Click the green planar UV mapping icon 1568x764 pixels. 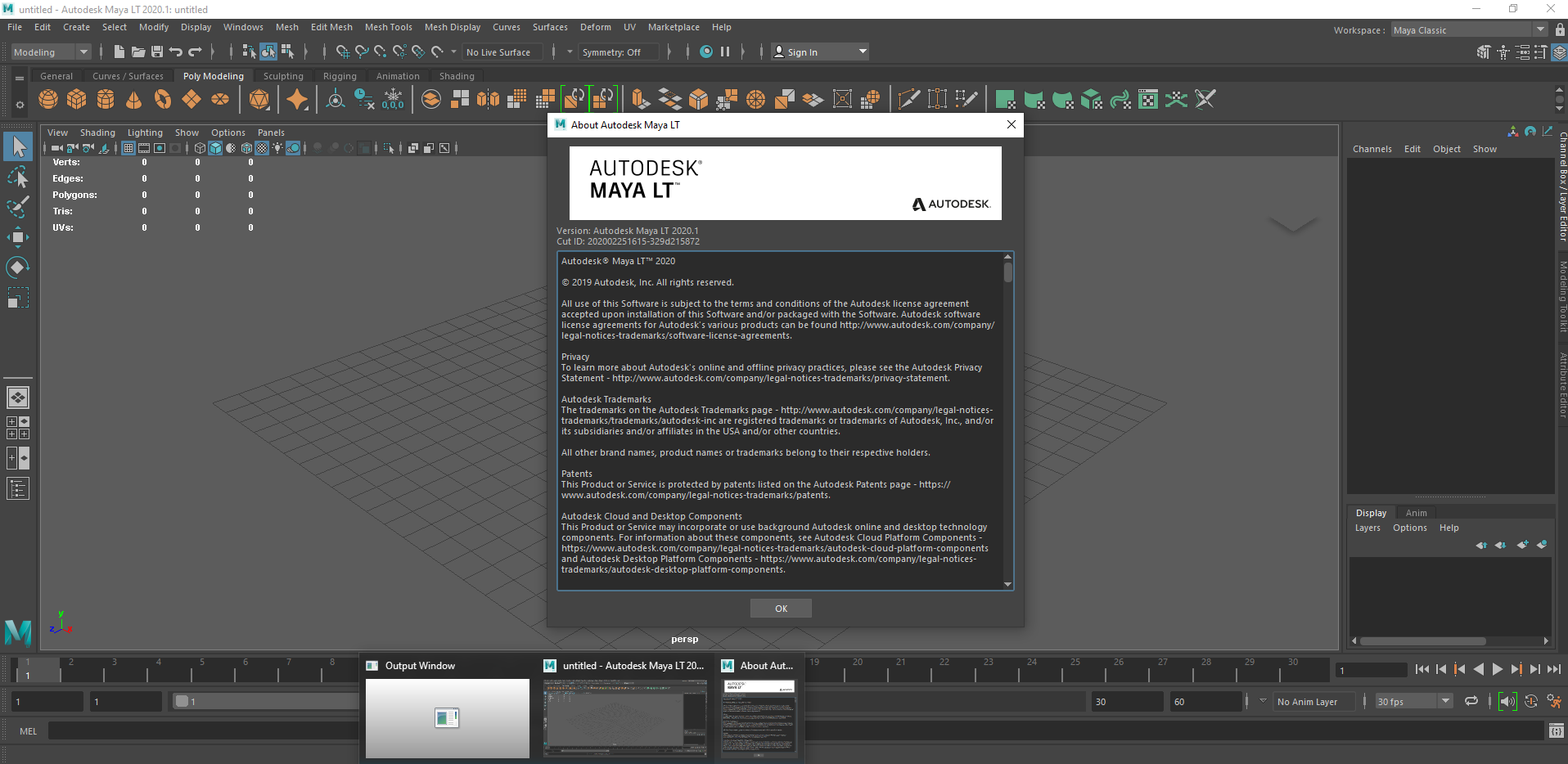click(x=1006, y=100)
